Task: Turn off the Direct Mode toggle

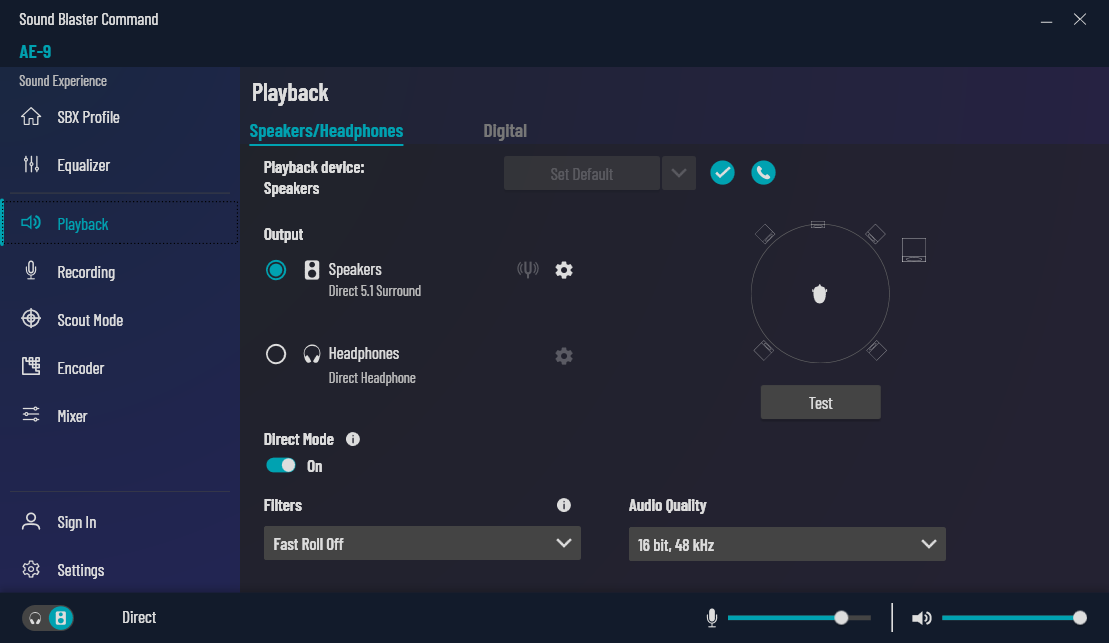Action: [x=281, y=466]
